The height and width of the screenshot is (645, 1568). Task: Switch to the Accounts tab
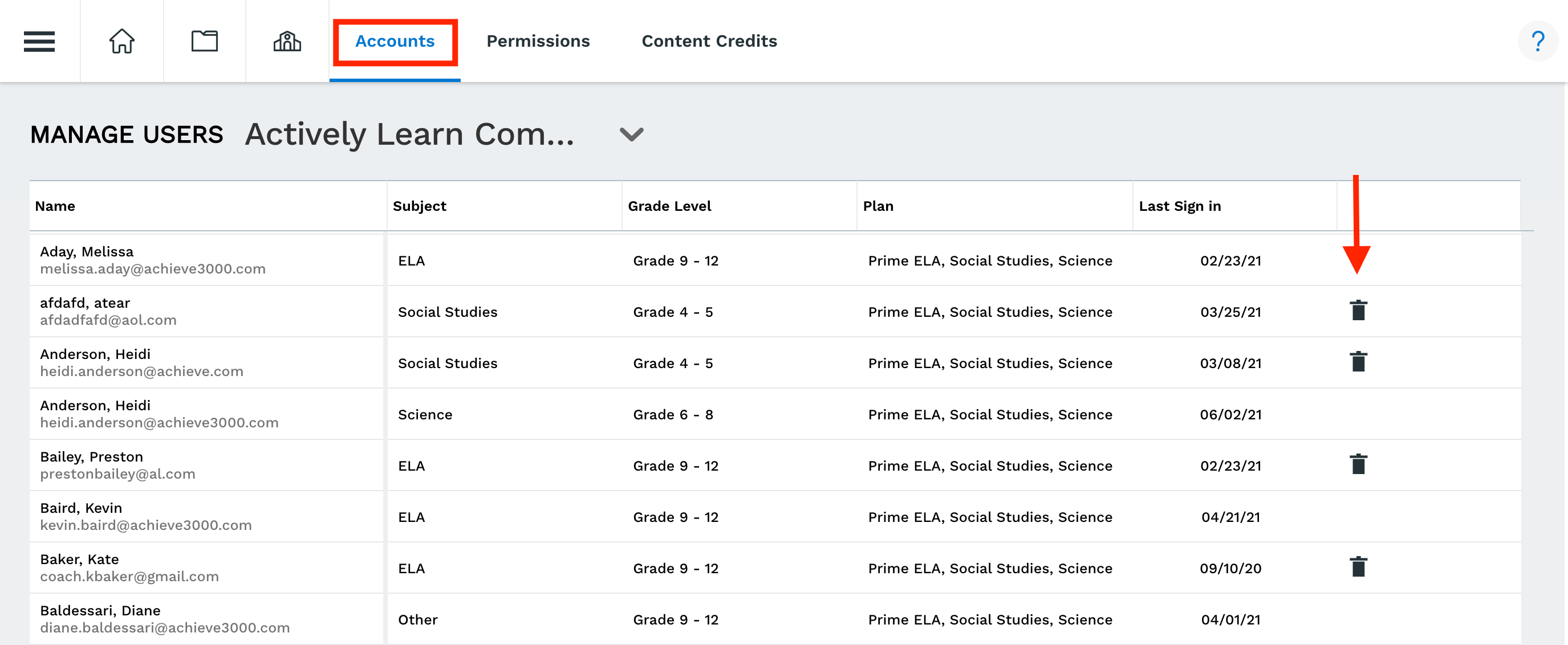tap(395, 42)
